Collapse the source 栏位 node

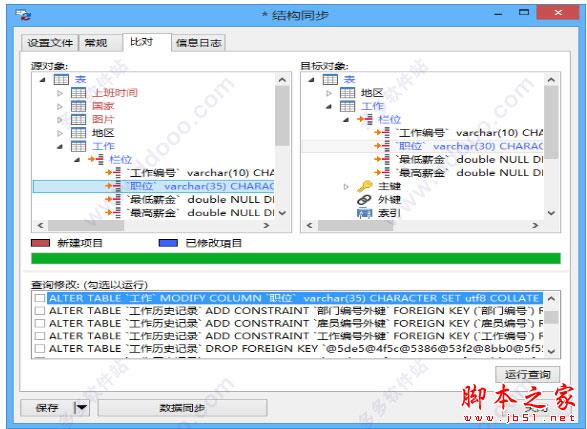coord(77,160)
